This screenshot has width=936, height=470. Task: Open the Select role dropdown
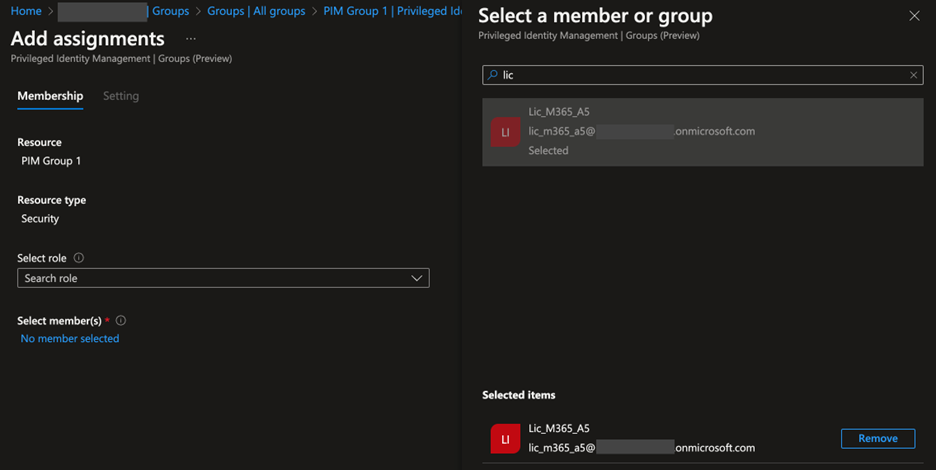tap(223, 278)
